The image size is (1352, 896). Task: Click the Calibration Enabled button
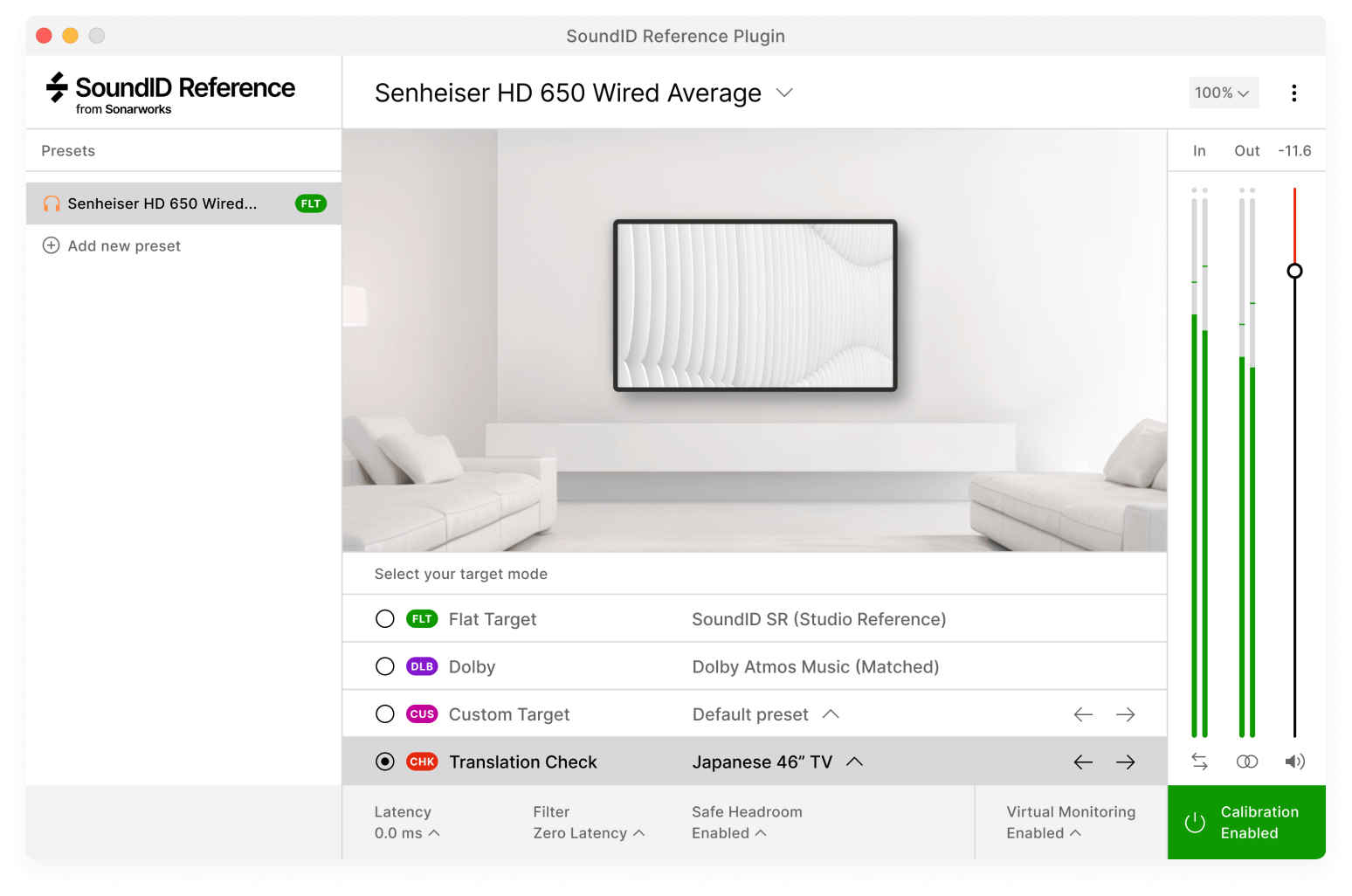1246,822
